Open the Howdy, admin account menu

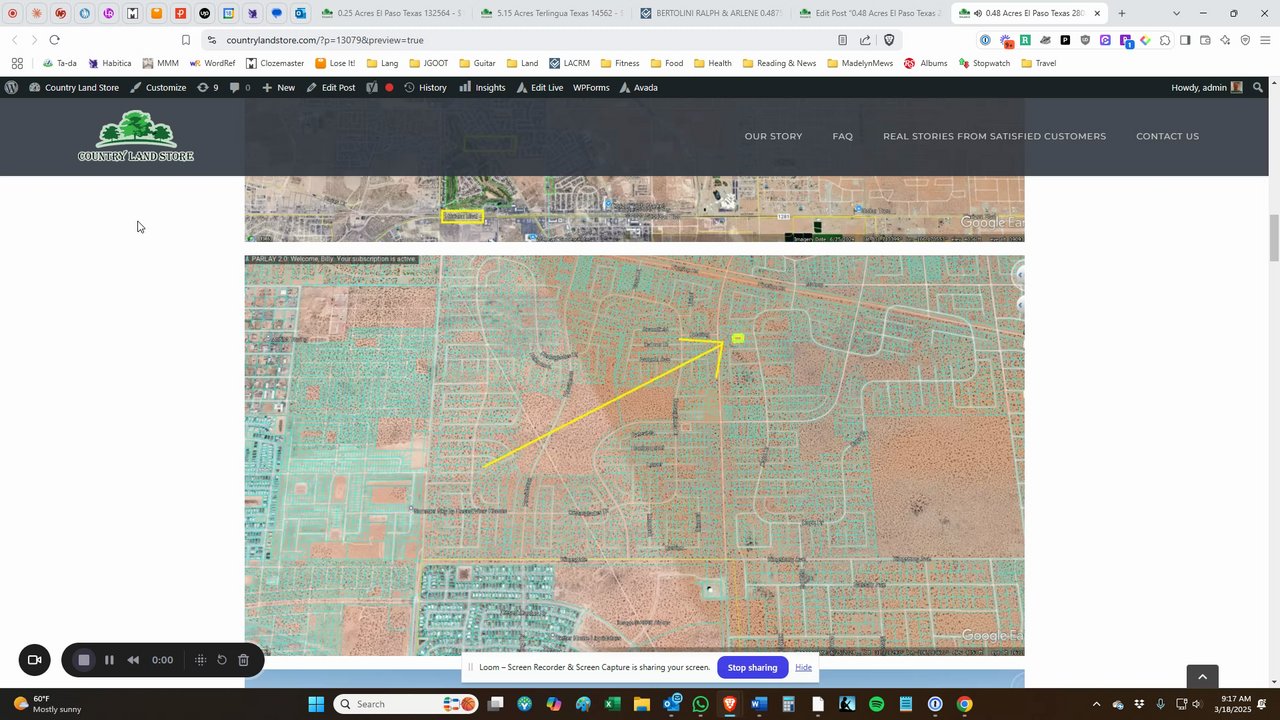coord(1207,88)
